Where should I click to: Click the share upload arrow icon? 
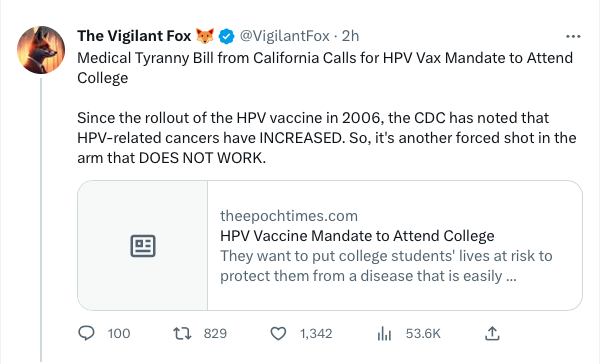492,333
